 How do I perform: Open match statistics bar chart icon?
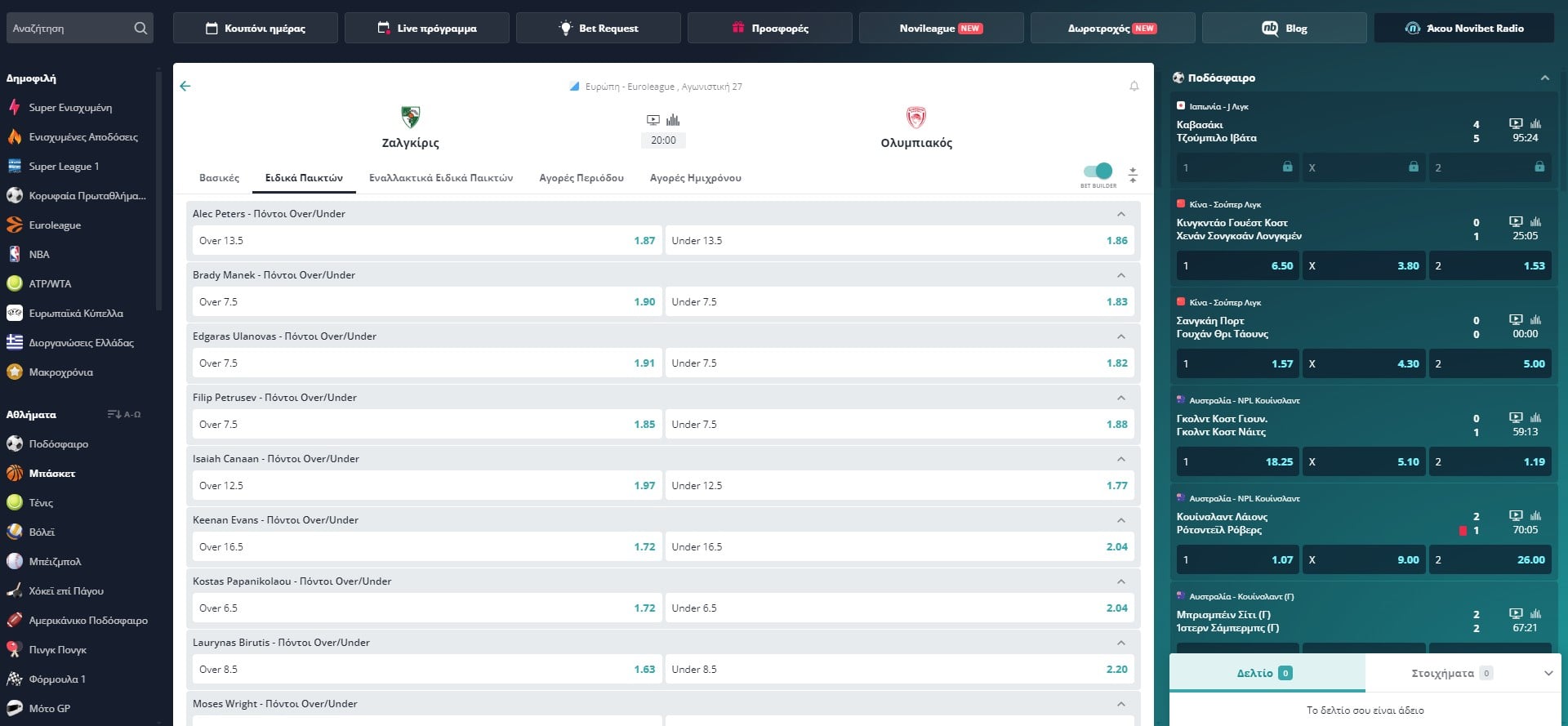click(673, 120)
